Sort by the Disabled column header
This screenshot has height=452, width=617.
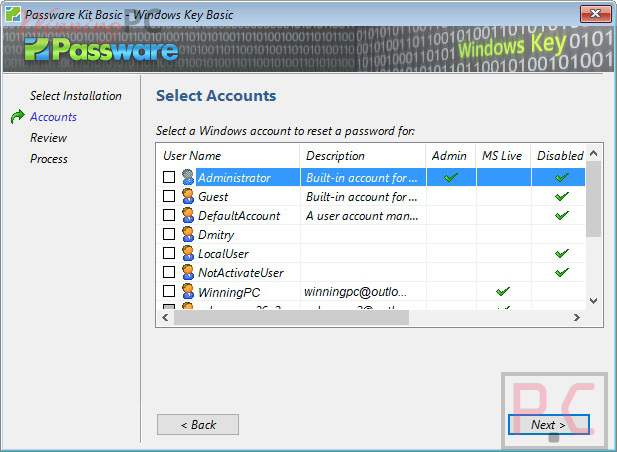(x=559, y=156)
